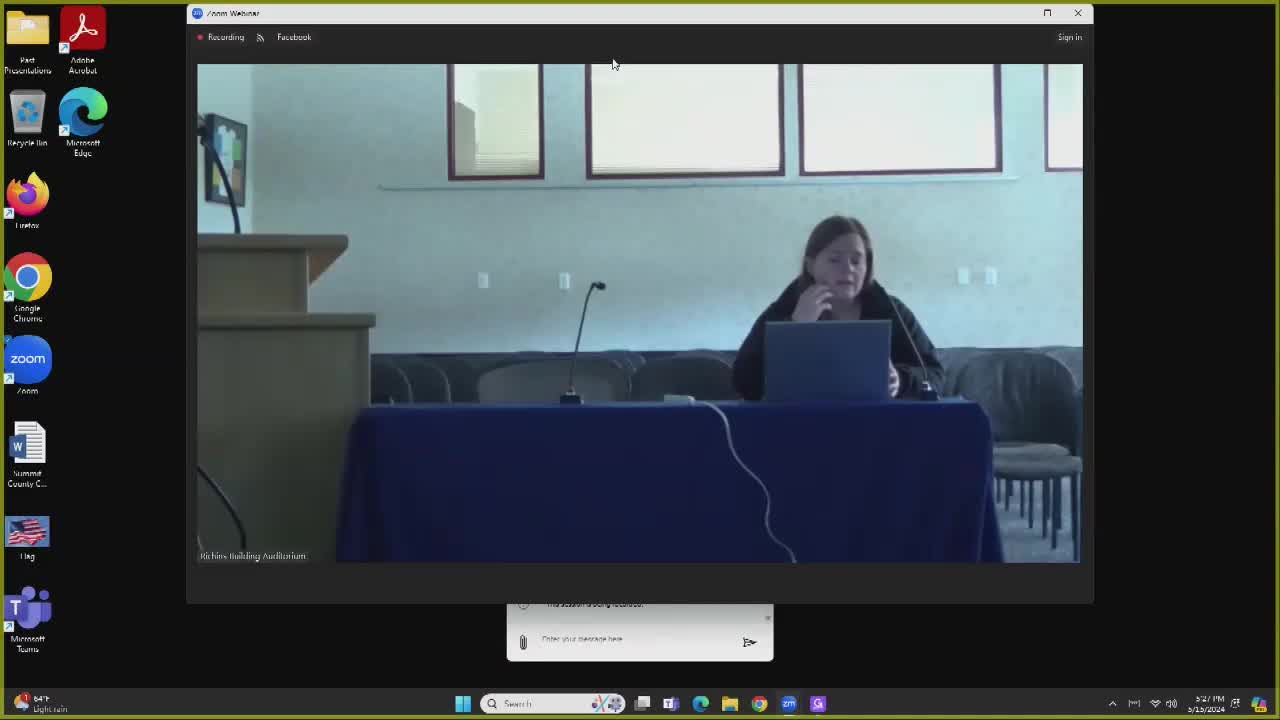The width and height of the screenshot is (1280, 720).
Task: Send the chat message with arrow icon
Action: (x=749, y=642)
